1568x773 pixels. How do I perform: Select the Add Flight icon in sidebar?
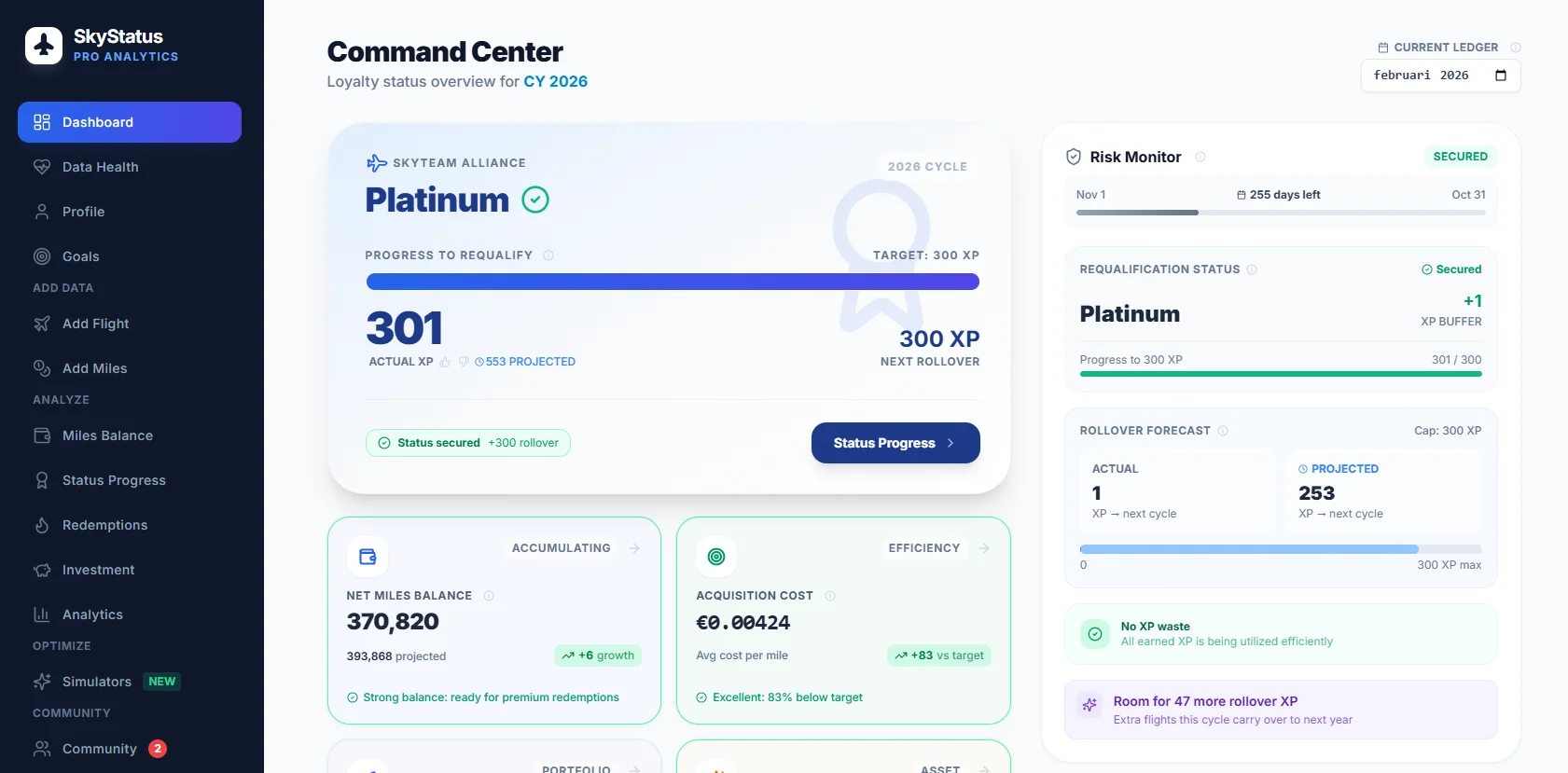[x=43, y=324]
